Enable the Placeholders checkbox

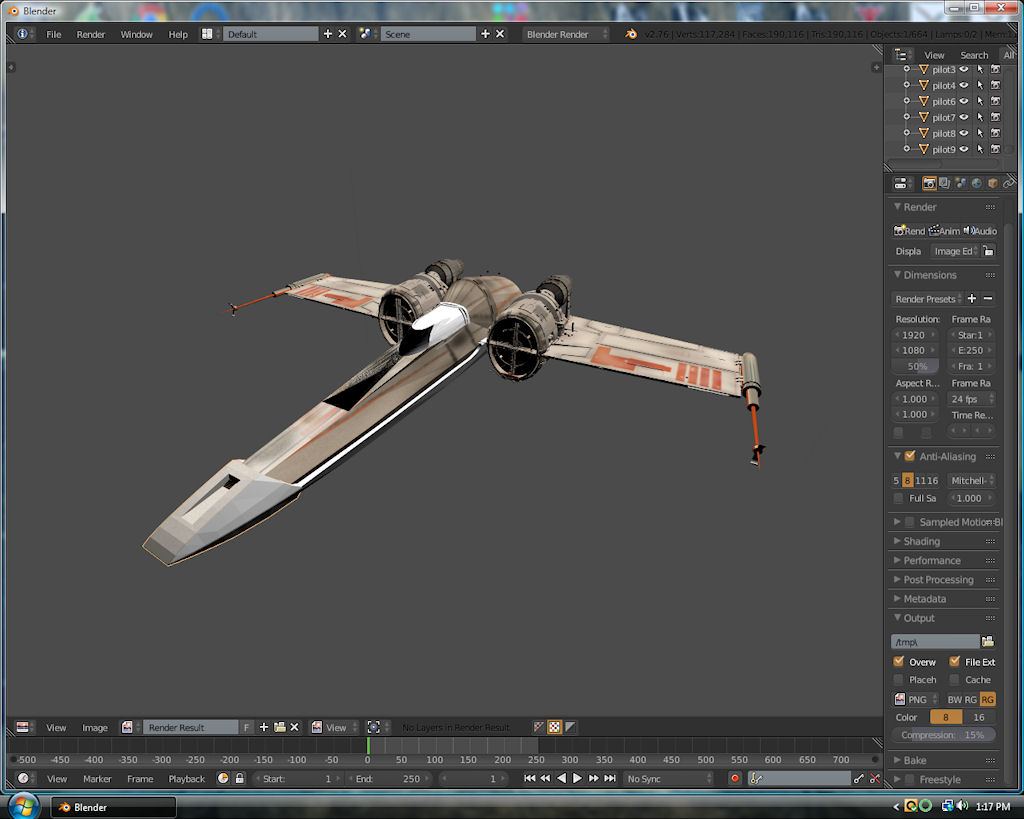tap(899, 680)
